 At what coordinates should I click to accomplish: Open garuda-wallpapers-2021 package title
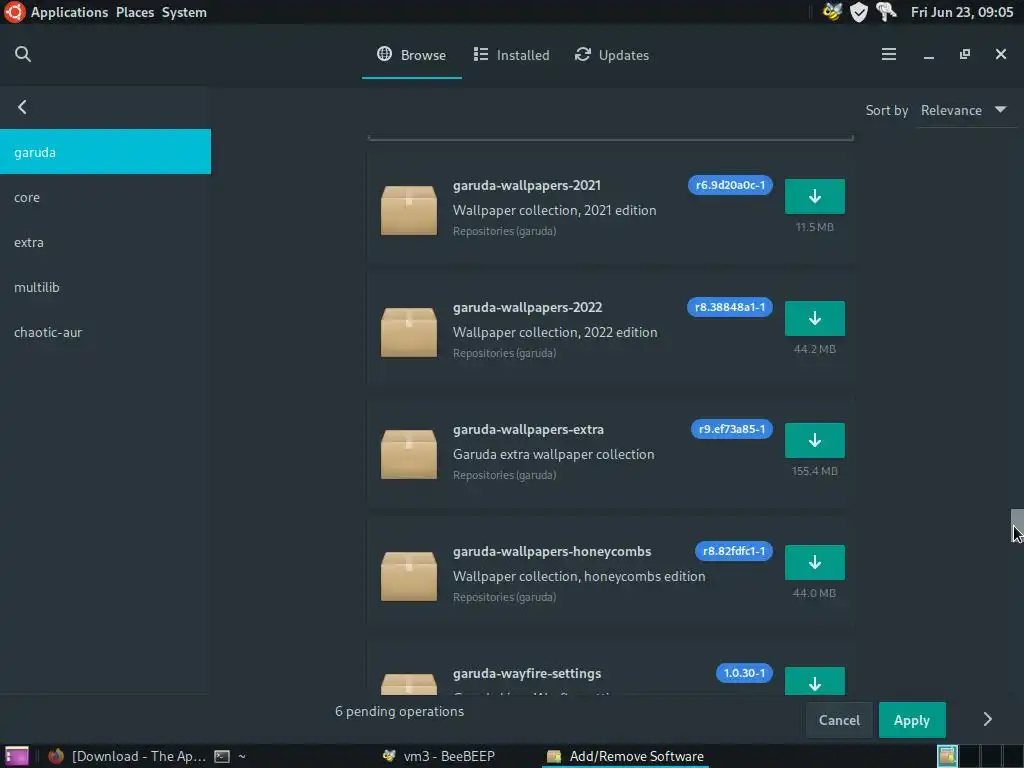[x=526, y=185]
